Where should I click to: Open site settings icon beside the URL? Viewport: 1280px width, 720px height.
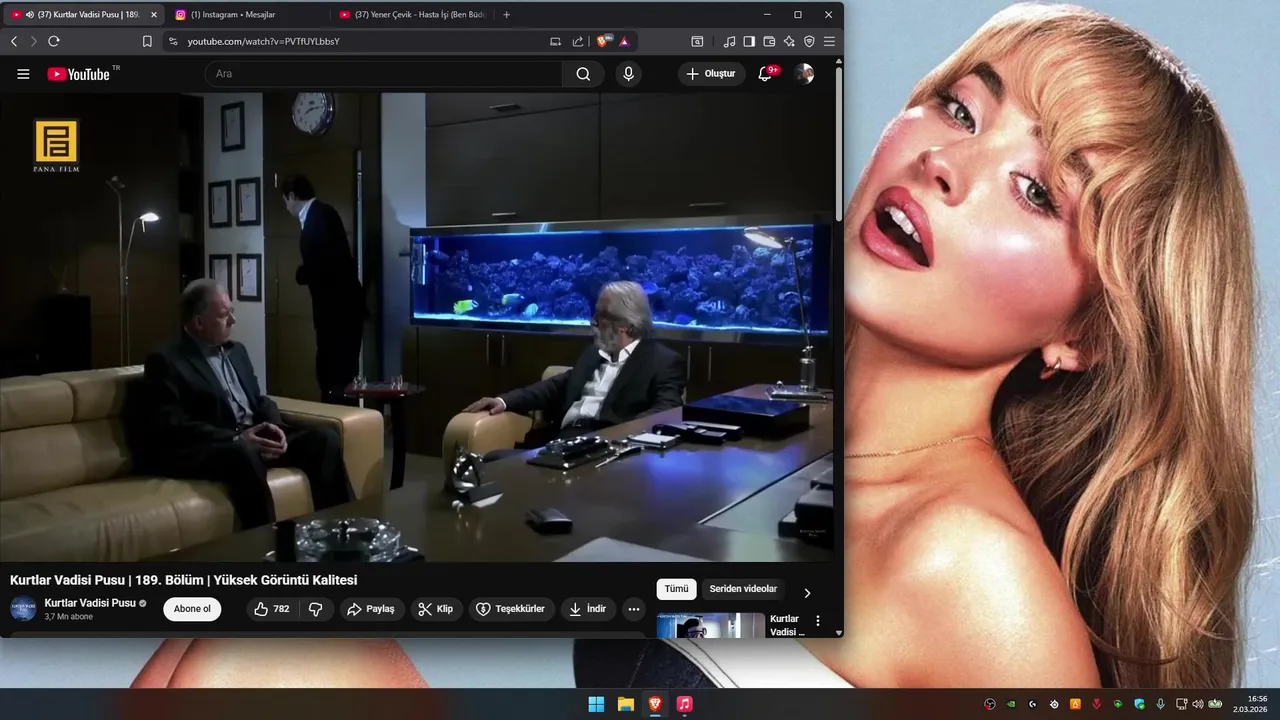pos(173,41)
